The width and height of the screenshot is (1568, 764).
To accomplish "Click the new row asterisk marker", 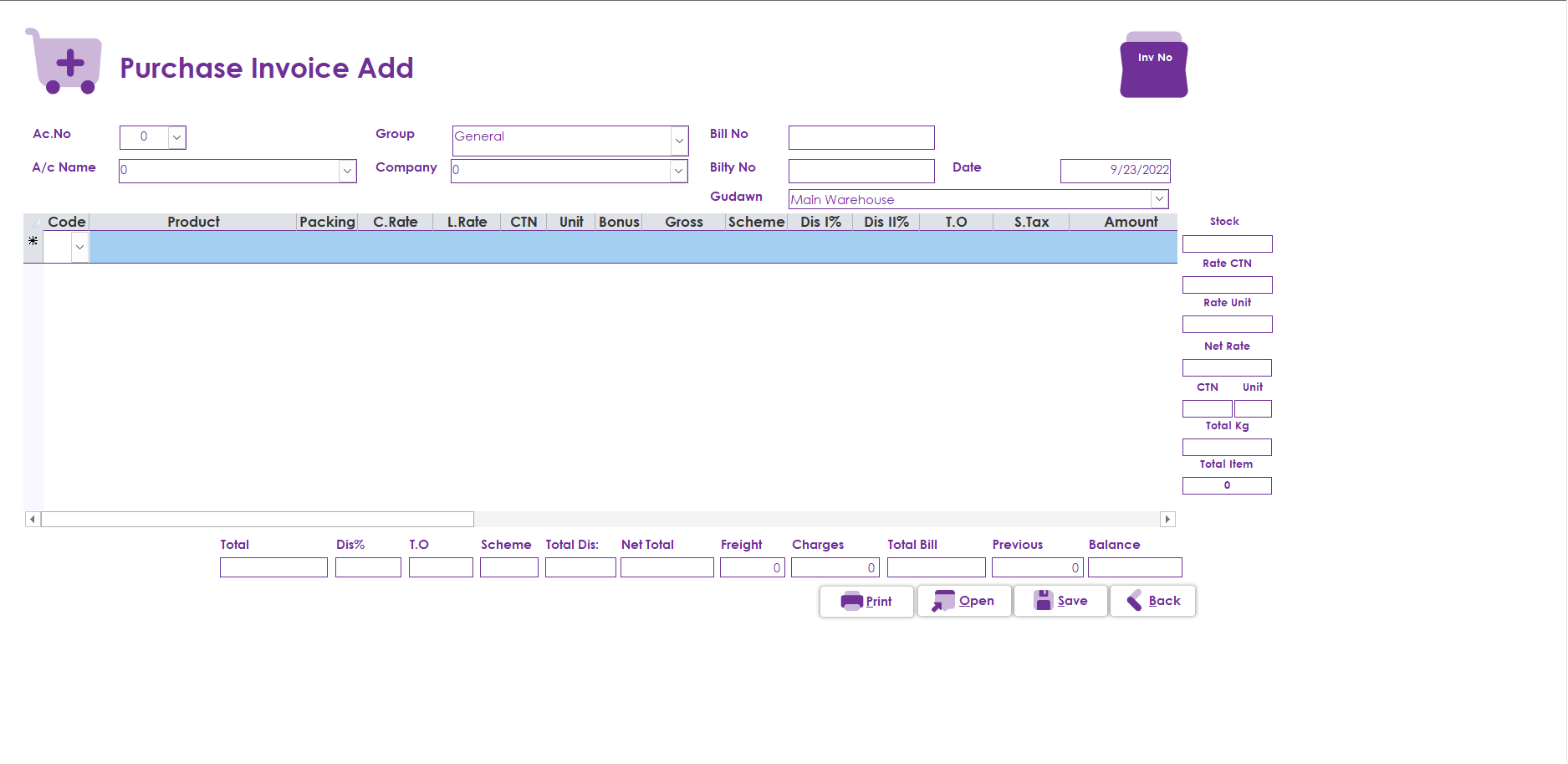I will point(33,241).
